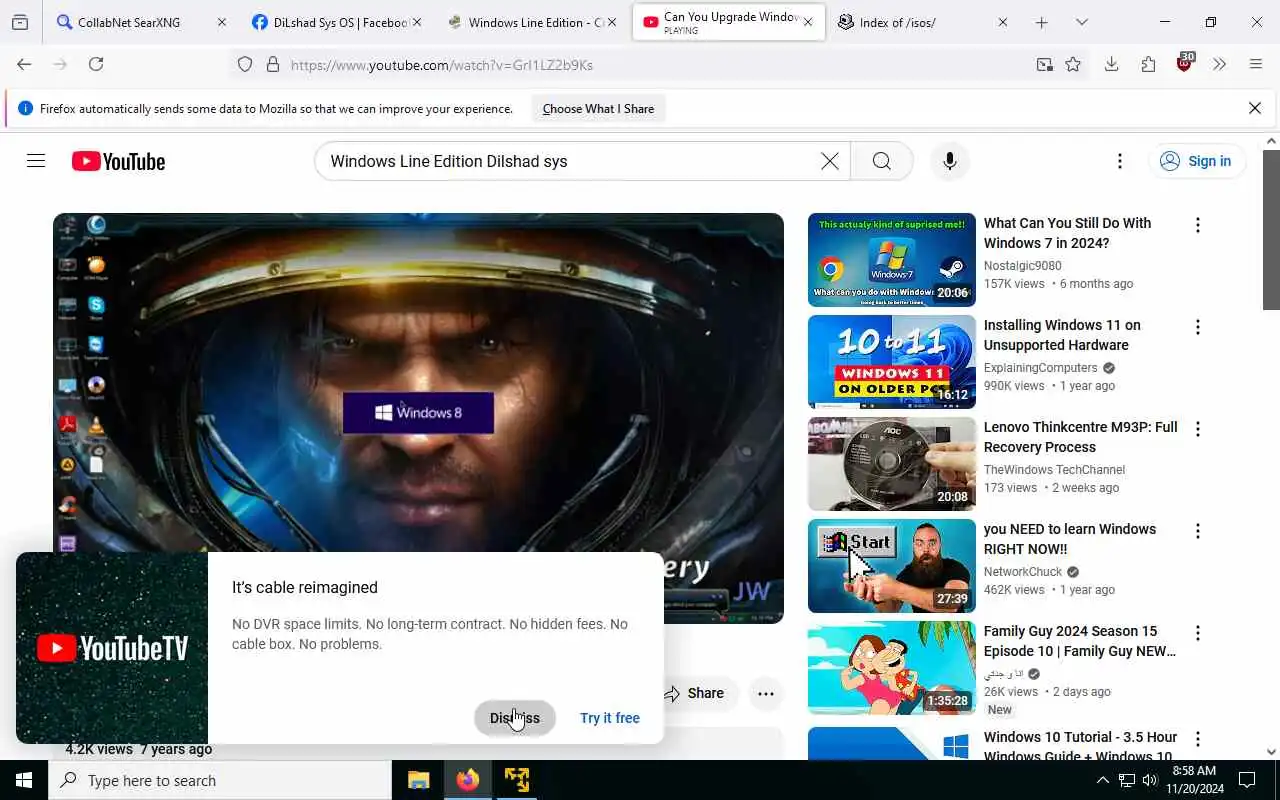Open Lenovo Thinkcentre M93P video thumbnail
The width and height of the screenshot is (1280, 800).
point(892,464)
